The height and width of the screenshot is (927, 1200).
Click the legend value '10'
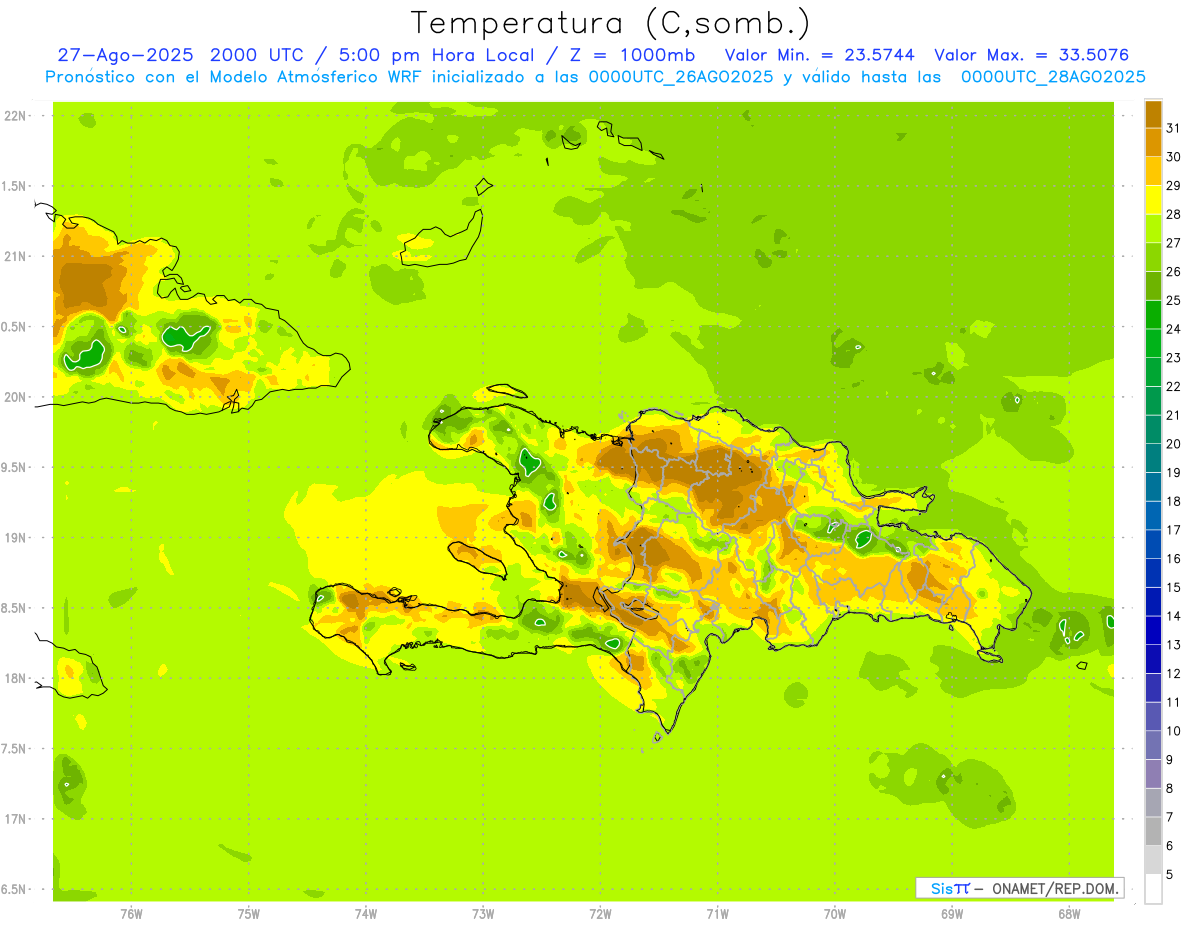(1174, 731)
